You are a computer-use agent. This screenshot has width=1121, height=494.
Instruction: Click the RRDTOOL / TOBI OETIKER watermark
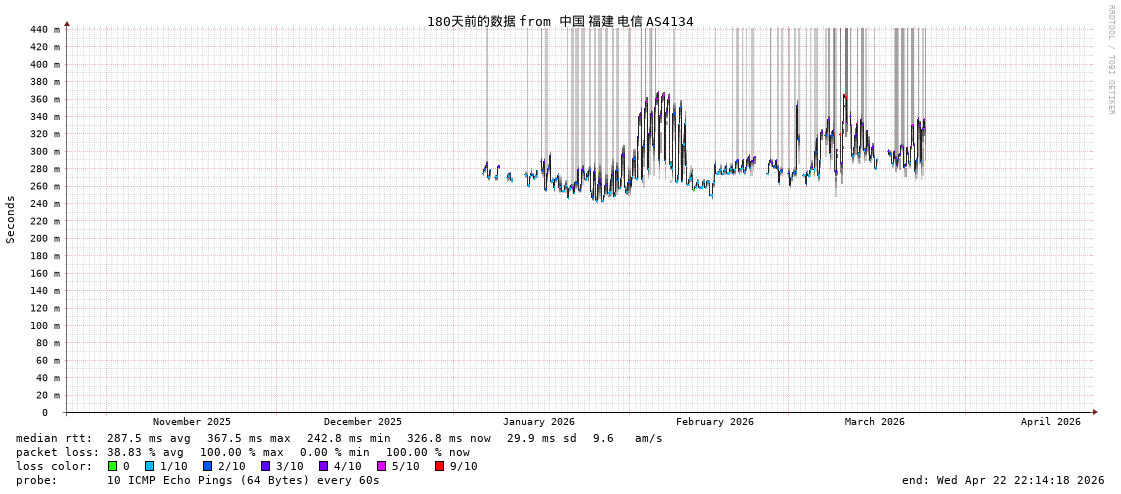[1111, 60]
